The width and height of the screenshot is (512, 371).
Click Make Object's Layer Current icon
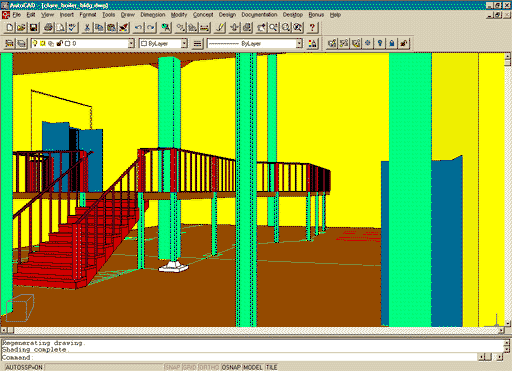coord(9,43)
